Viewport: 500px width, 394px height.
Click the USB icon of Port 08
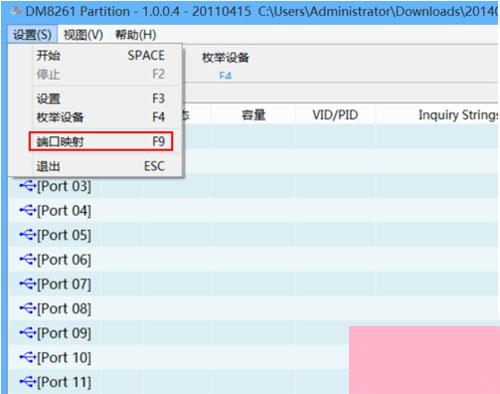pyautogui.click(x=27, y=308)
